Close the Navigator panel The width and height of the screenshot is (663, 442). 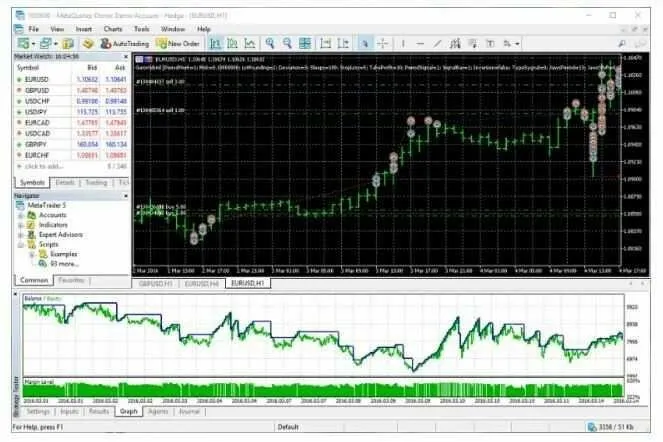(126, 196)
